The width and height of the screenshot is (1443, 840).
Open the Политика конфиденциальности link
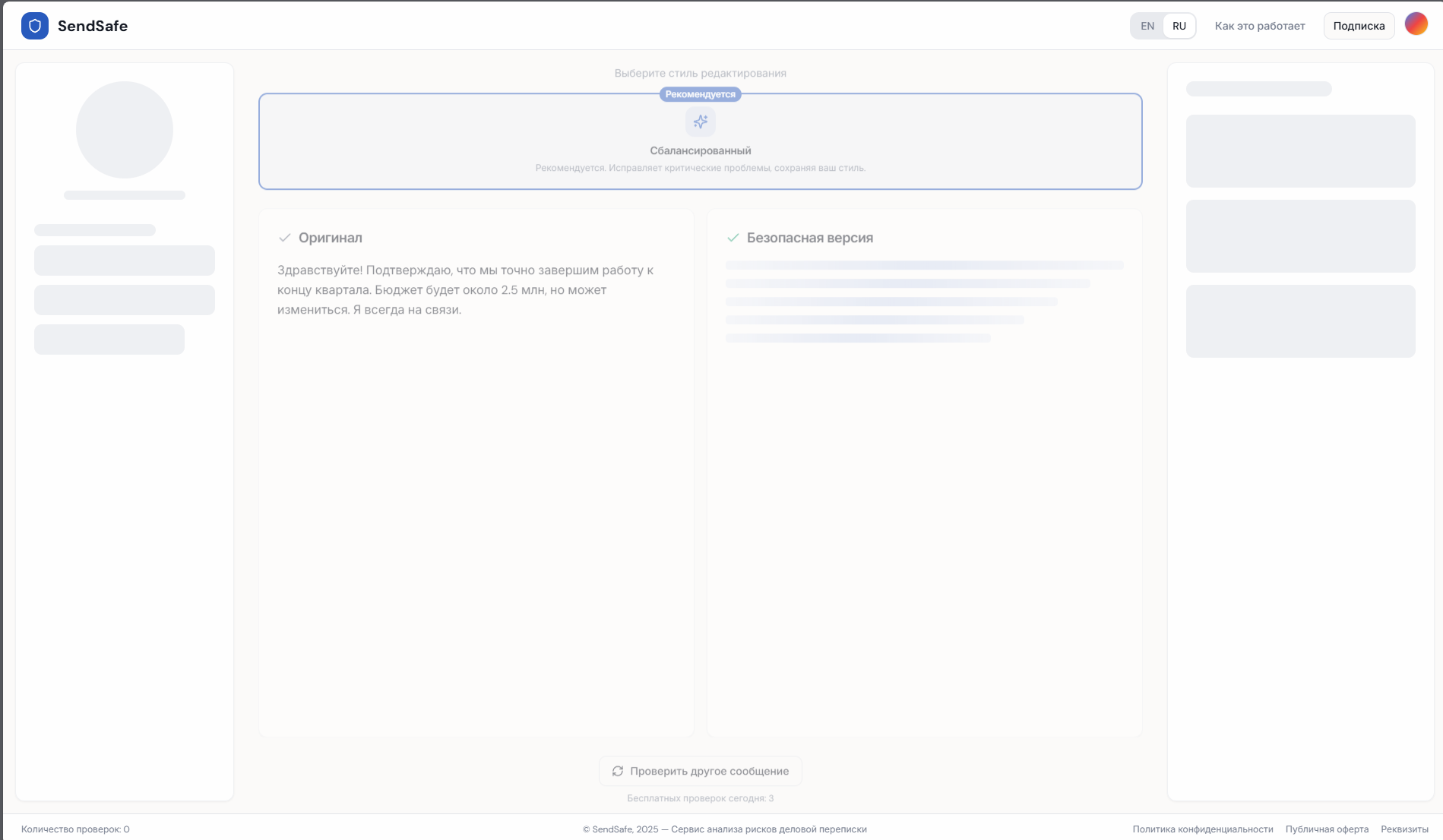(x=1202, y=829)
